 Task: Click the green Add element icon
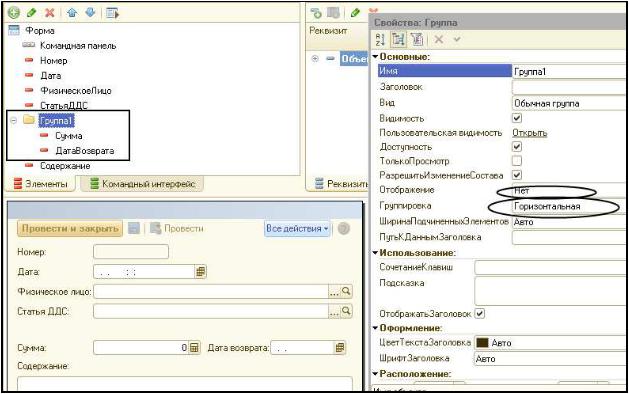point(14,13)
